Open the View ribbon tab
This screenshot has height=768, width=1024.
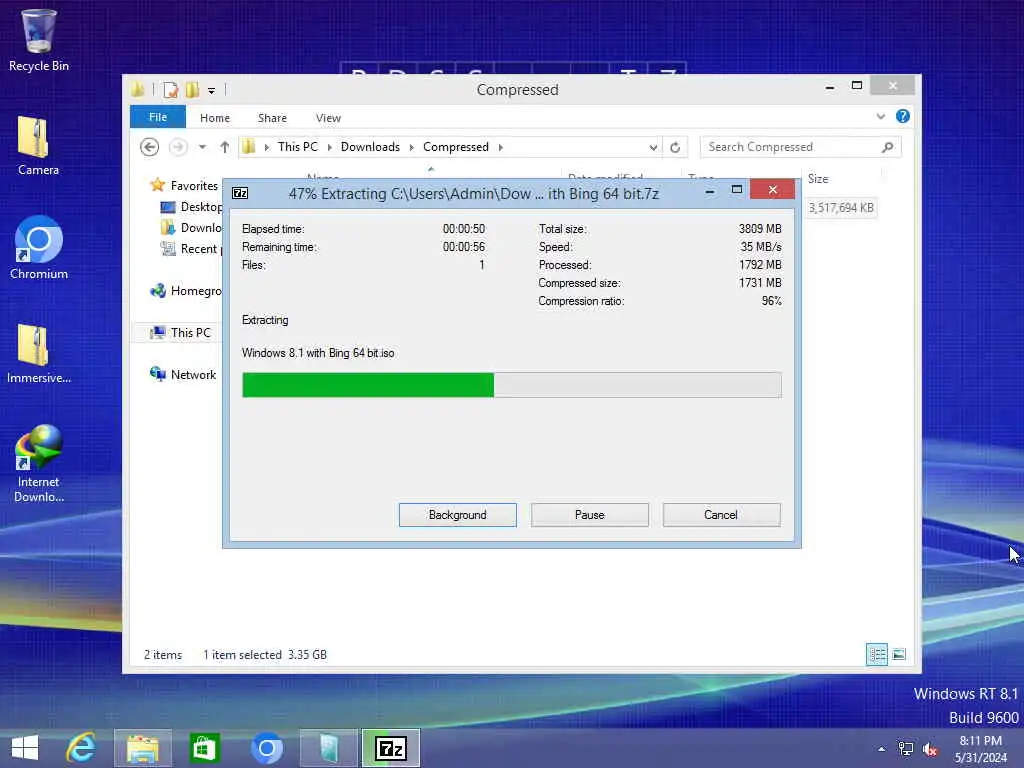(x=328, y=118)
